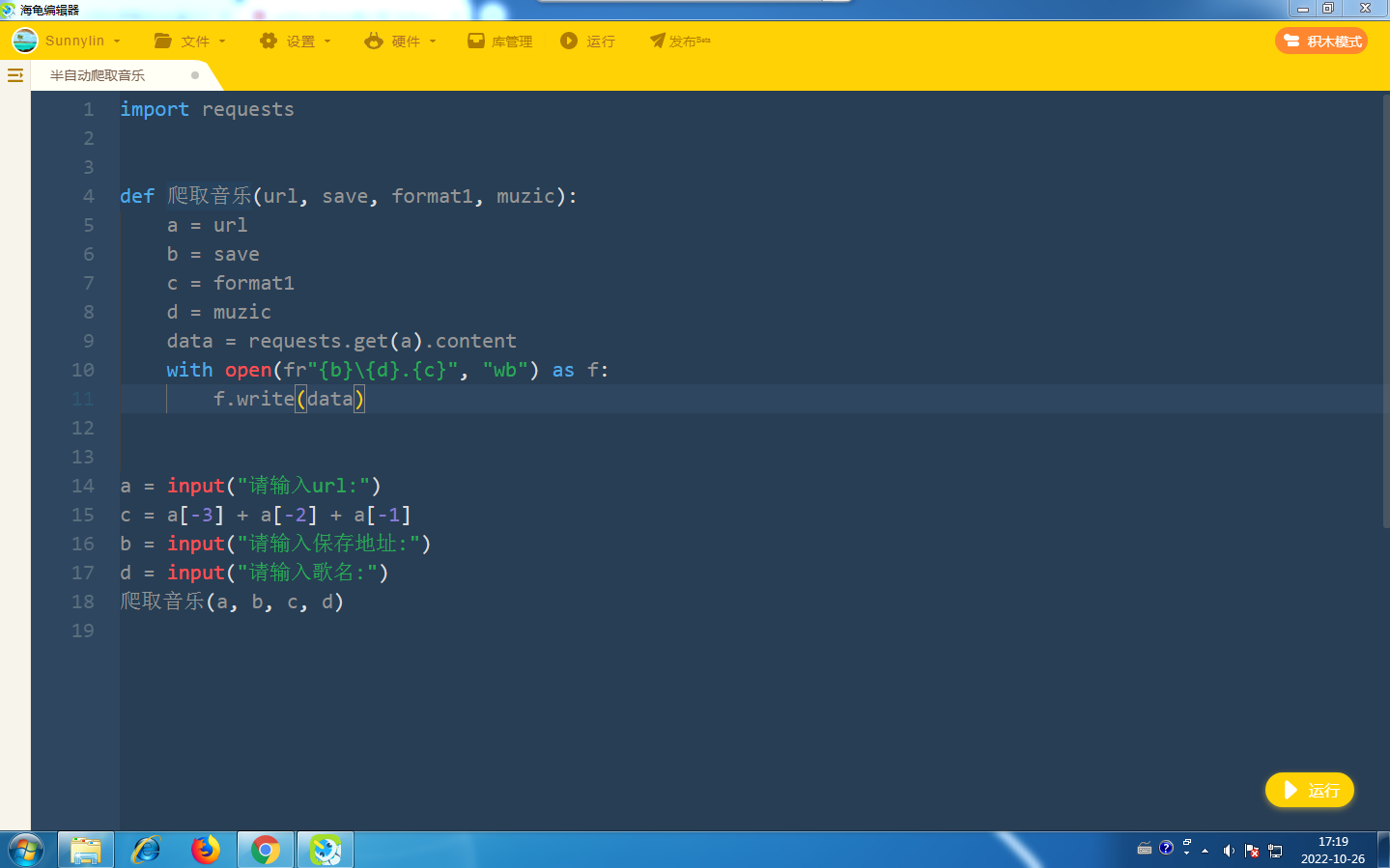Open the Sunnylin user avatar

click(x=25, y=41)
